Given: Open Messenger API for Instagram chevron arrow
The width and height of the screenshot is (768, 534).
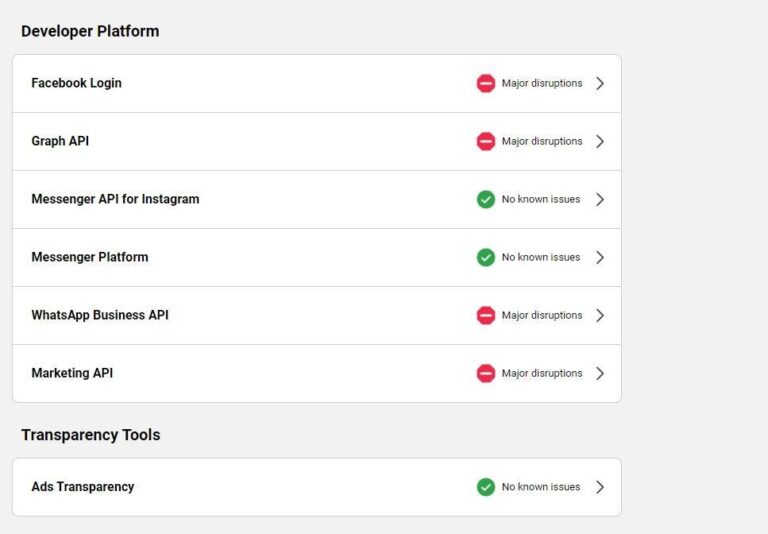Looking at the screenshot, I should [x=600, y=199].
